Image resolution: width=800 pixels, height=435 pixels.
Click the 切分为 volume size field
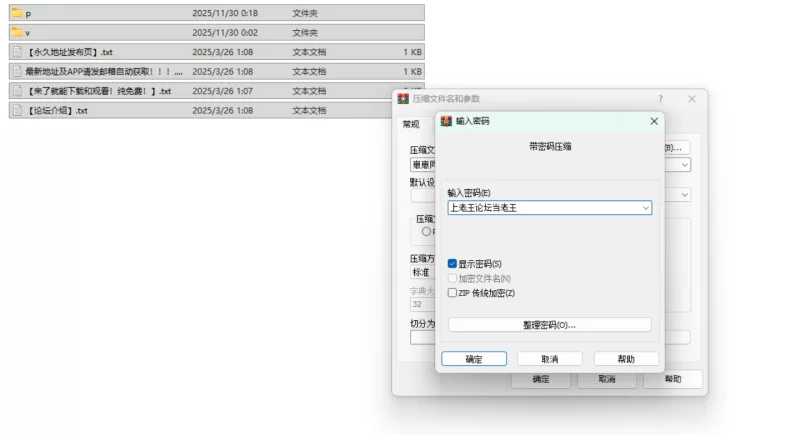pyautogui.click(x=423, y=338)
